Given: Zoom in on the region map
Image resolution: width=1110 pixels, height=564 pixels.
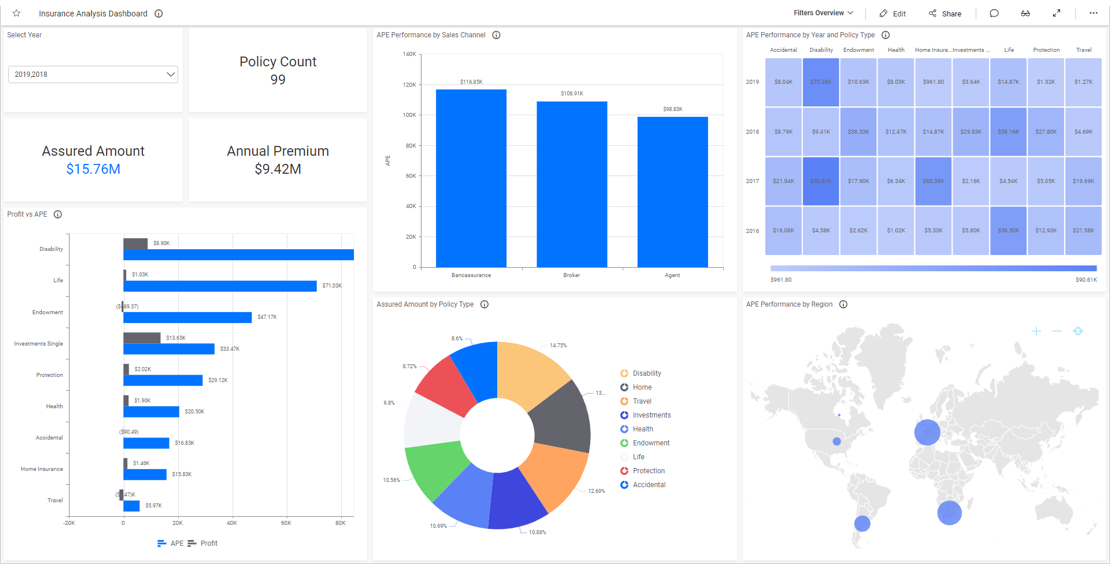Looking at the screenshot, I should (1036, 331).
